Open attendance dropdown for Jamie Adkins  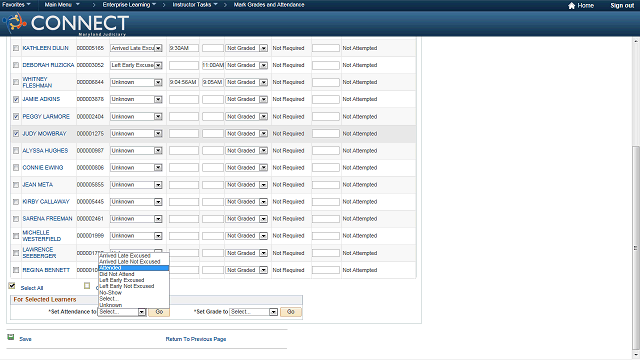(136, 99)
